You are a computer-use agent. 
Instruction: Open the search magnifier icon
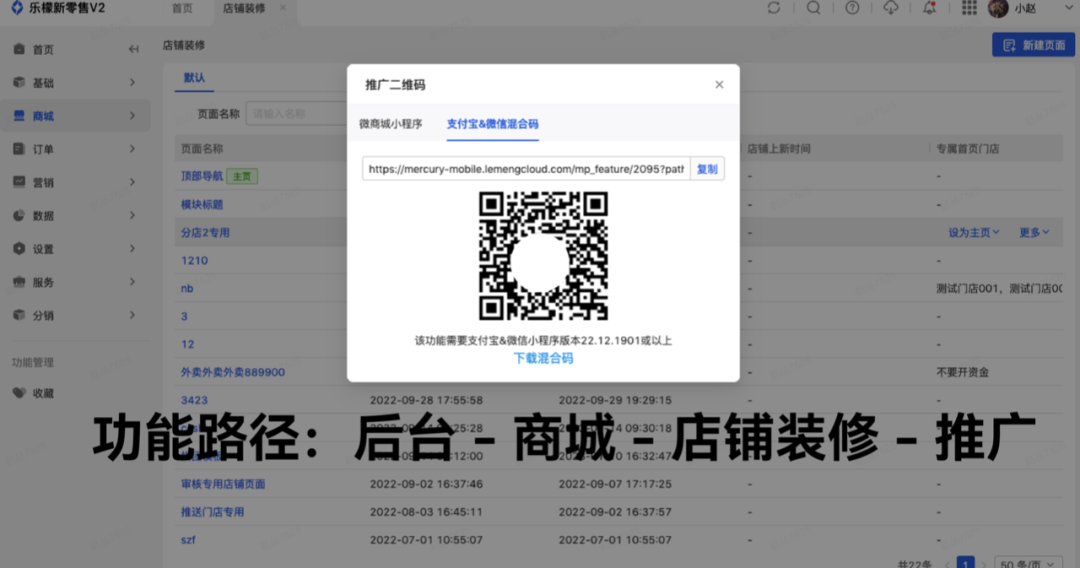[813, 8]
